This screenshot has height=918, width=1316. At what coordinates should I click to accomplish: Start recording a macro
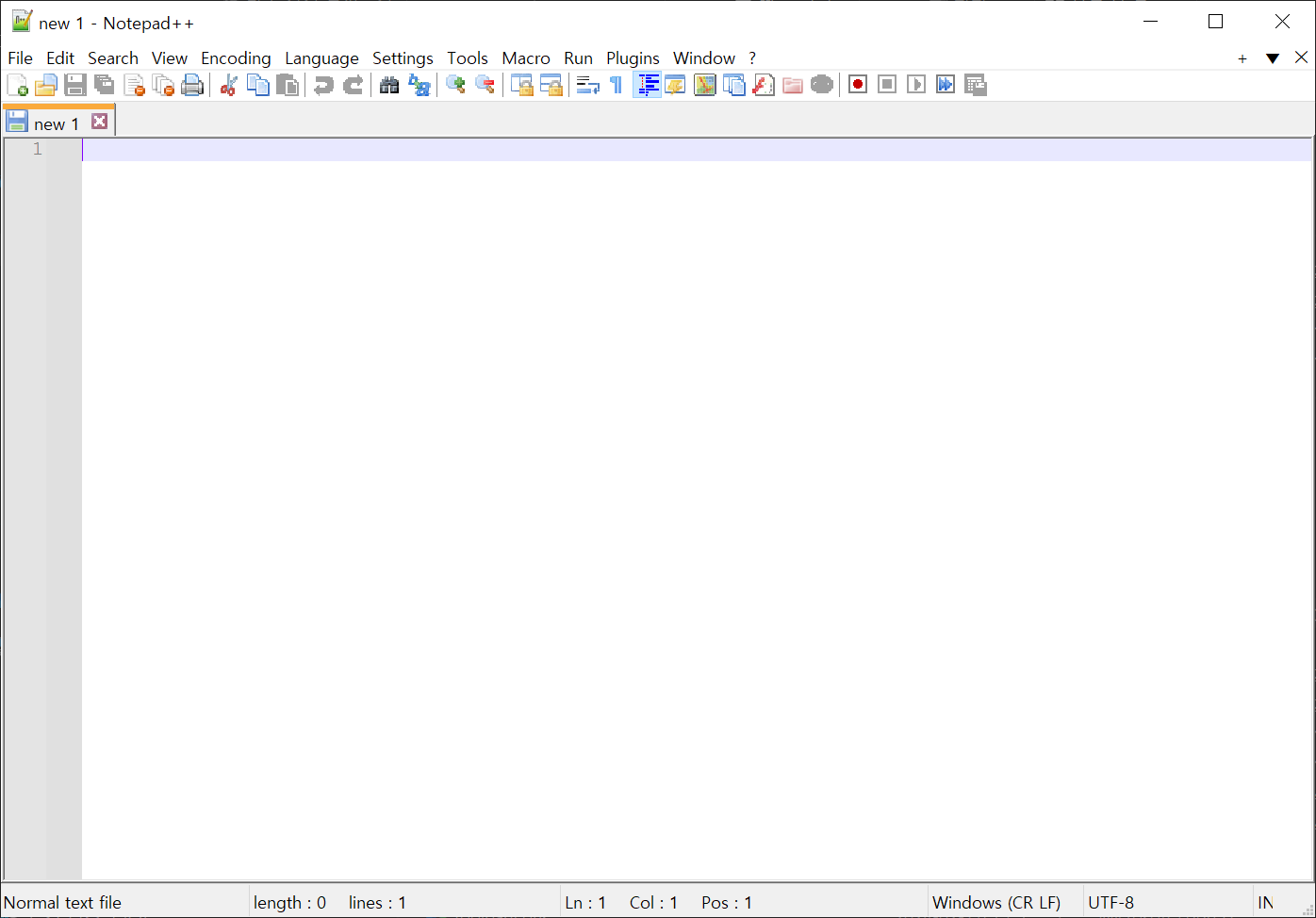click(857, 84)
